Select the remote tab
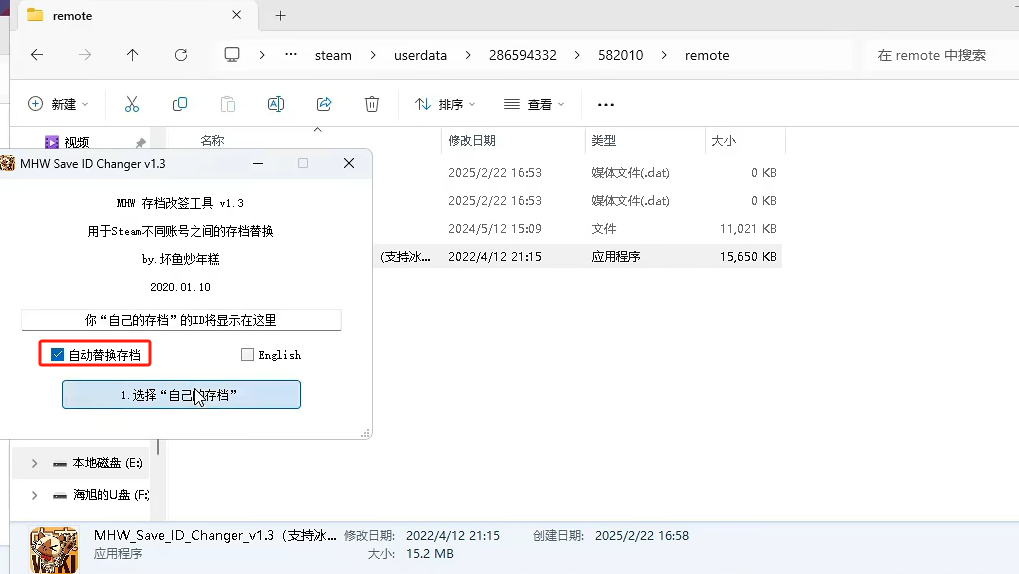This screenshot has height=574, width=1019. 136,16
